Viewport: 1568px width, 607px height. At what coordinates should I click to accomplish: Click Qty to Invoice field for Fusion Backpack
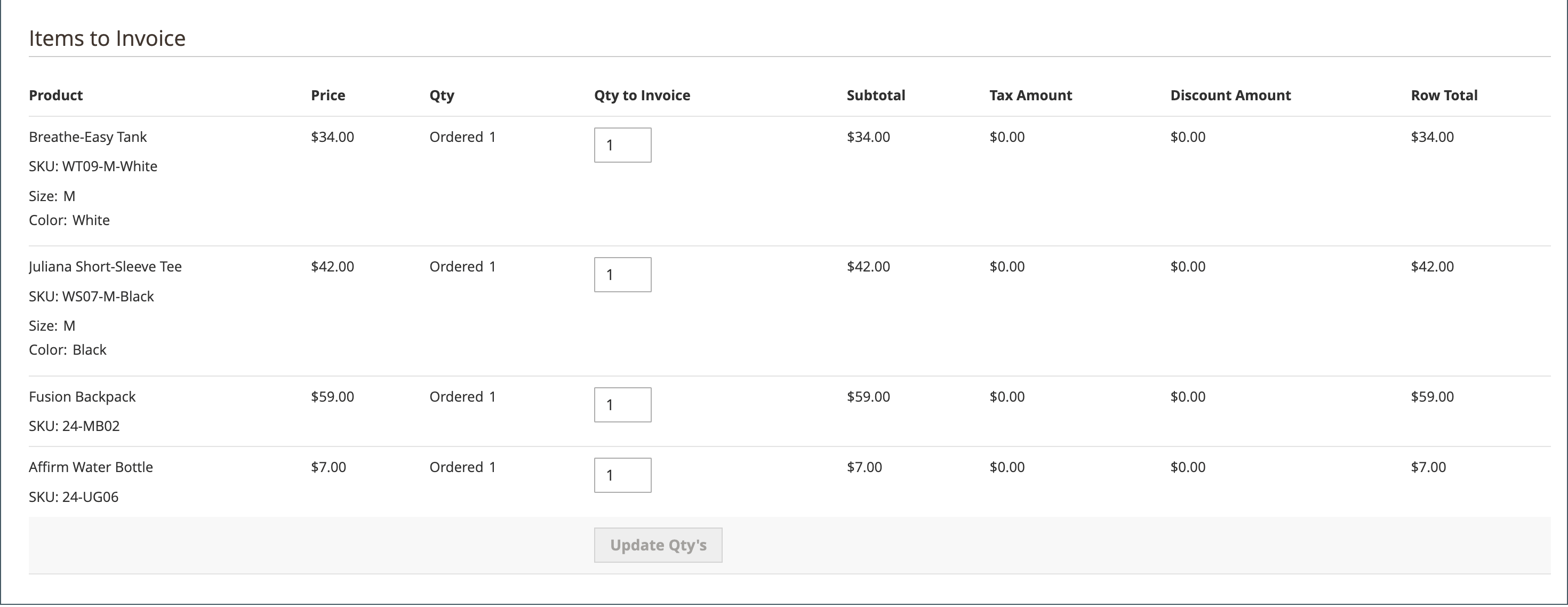[x=622, y=405]
